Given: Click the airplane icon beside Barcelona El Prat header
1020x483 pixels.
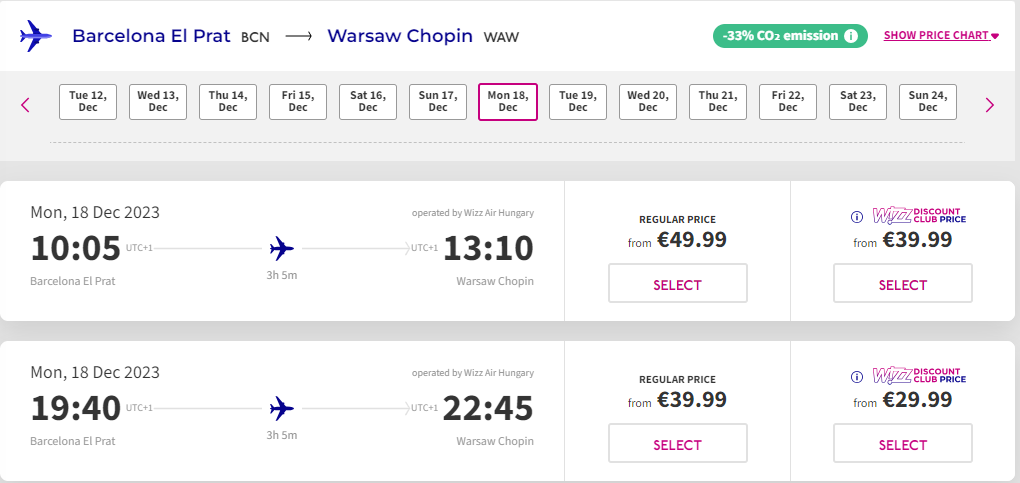Looking at the screenshot, I should click(x=35, y=36).
